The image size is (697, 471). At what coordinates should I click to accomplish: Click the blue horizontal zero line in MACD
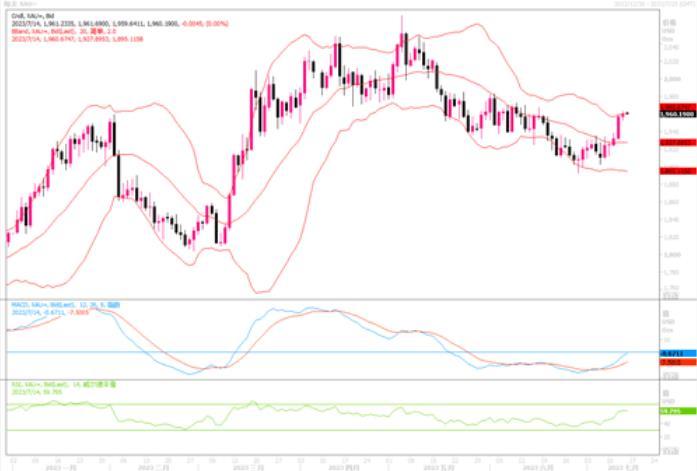click(x=300, y=351)
